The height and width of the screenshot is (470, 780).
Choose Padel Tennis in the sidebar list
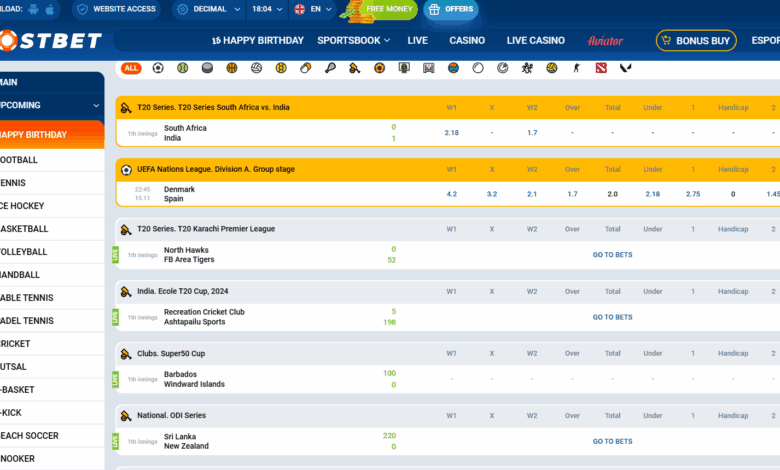[x=52, y=321]
